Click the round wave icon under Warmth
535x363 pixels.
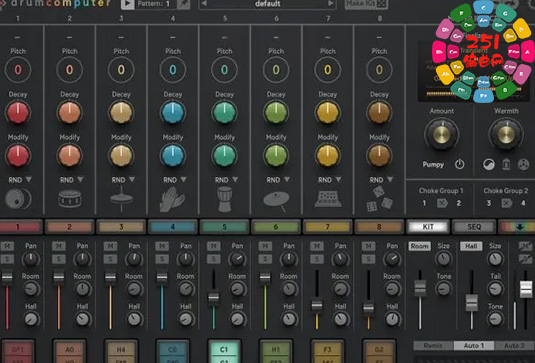coord(489,165)
